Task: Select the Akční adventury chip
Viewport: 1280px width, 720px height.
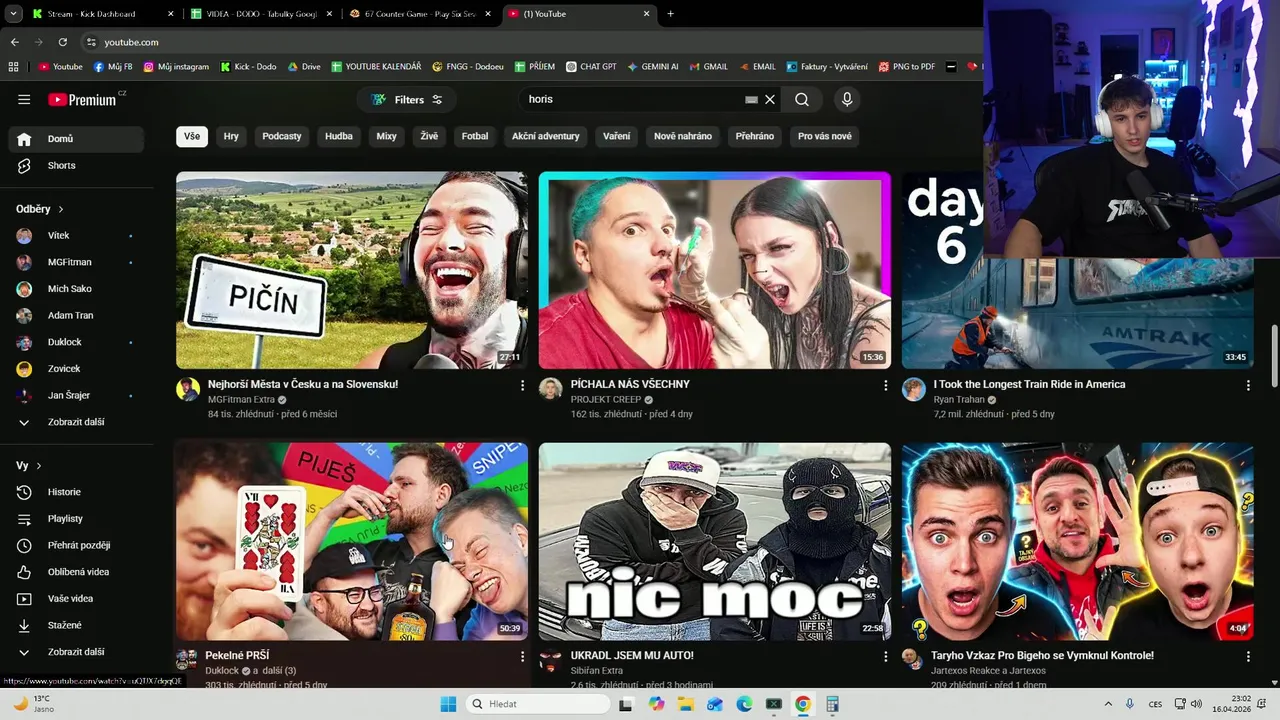Action: 546,136
